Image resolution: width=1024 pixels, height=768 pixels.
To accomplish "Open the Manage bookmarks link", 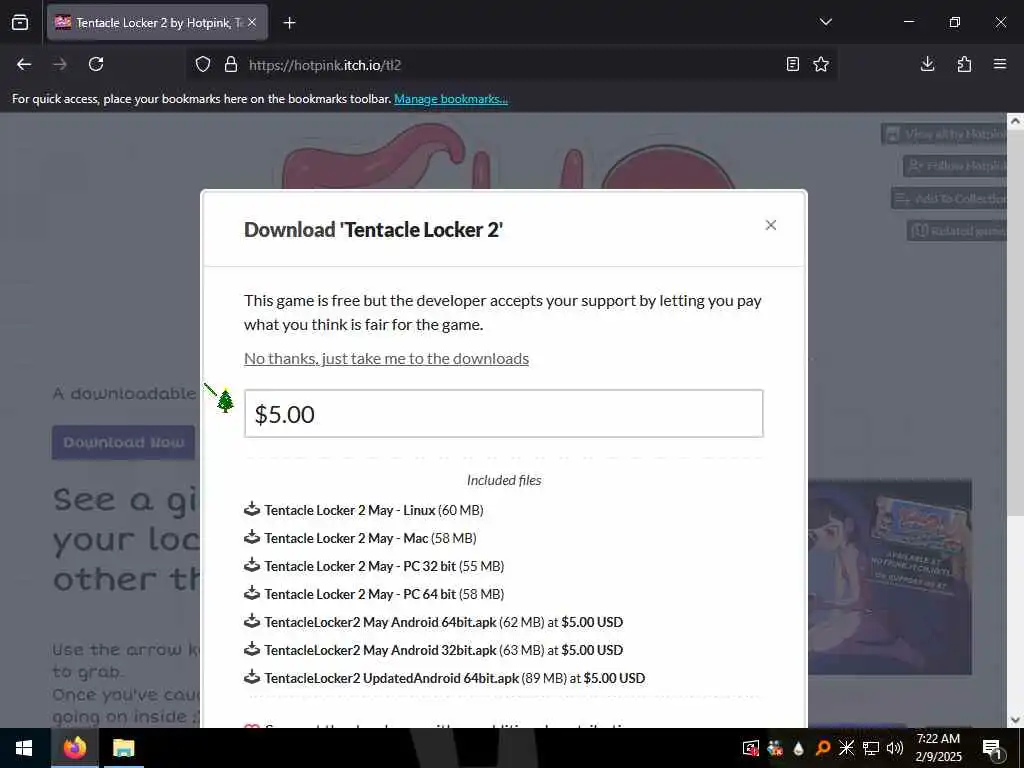I will point(451,99).
